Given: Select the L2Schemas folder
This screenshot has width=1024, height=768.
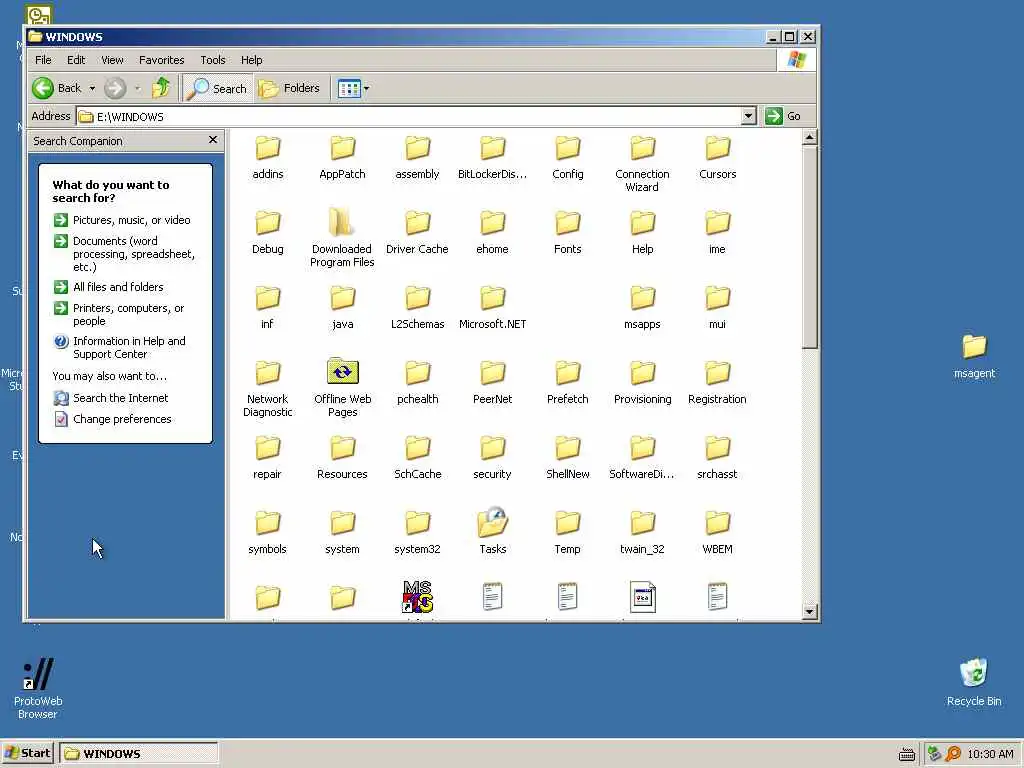Looking at the screenshot, I should (x=417, y=307).
